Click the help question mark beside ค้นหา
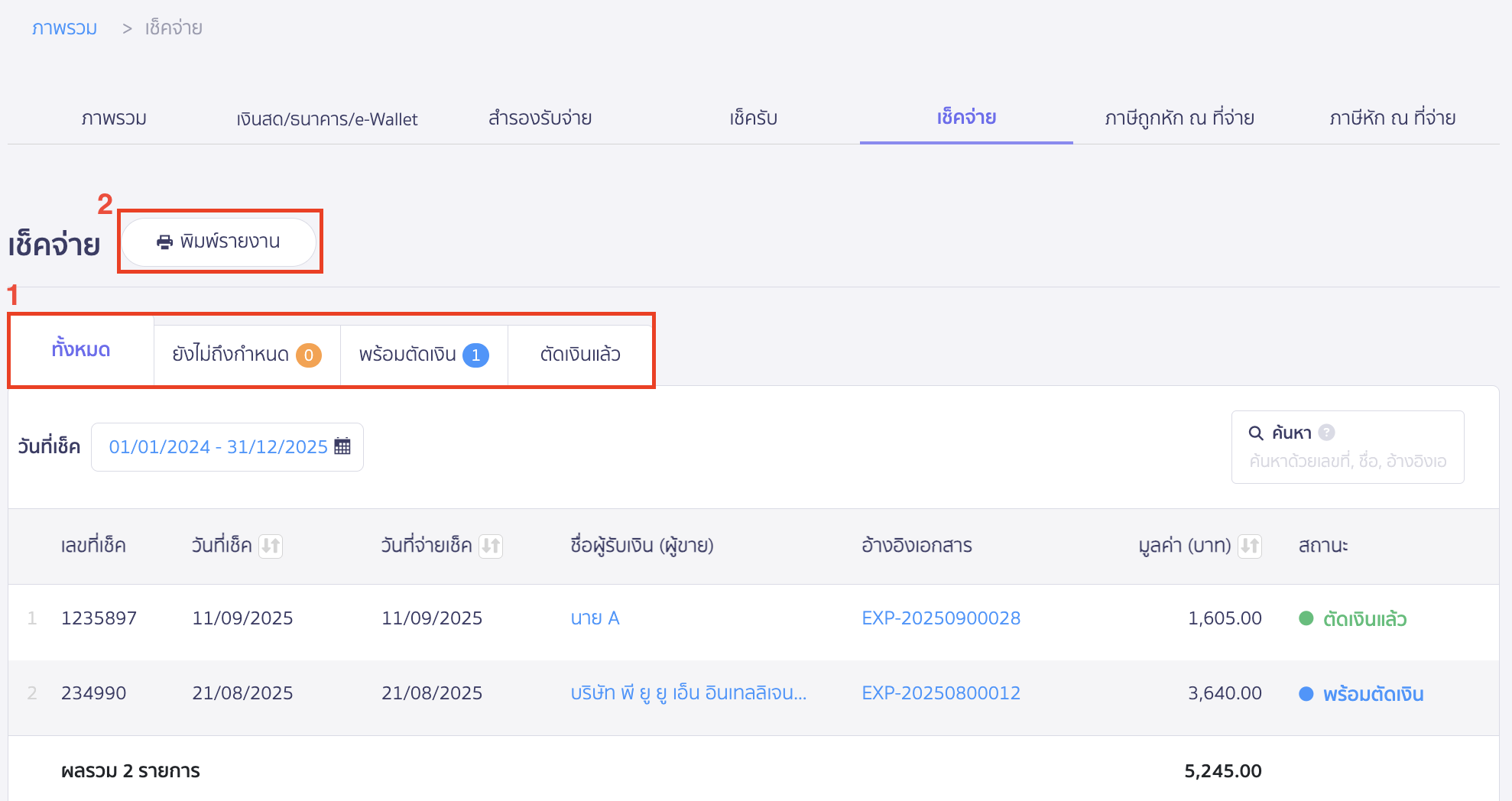 tap(1327, 433)
